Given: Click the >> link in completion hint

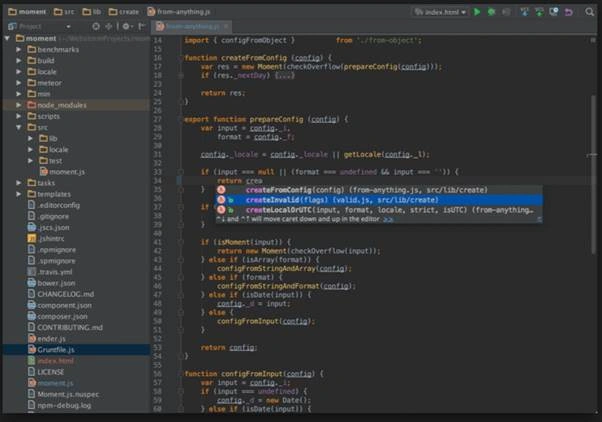Looking at the screenshot, I should point(388,219).
